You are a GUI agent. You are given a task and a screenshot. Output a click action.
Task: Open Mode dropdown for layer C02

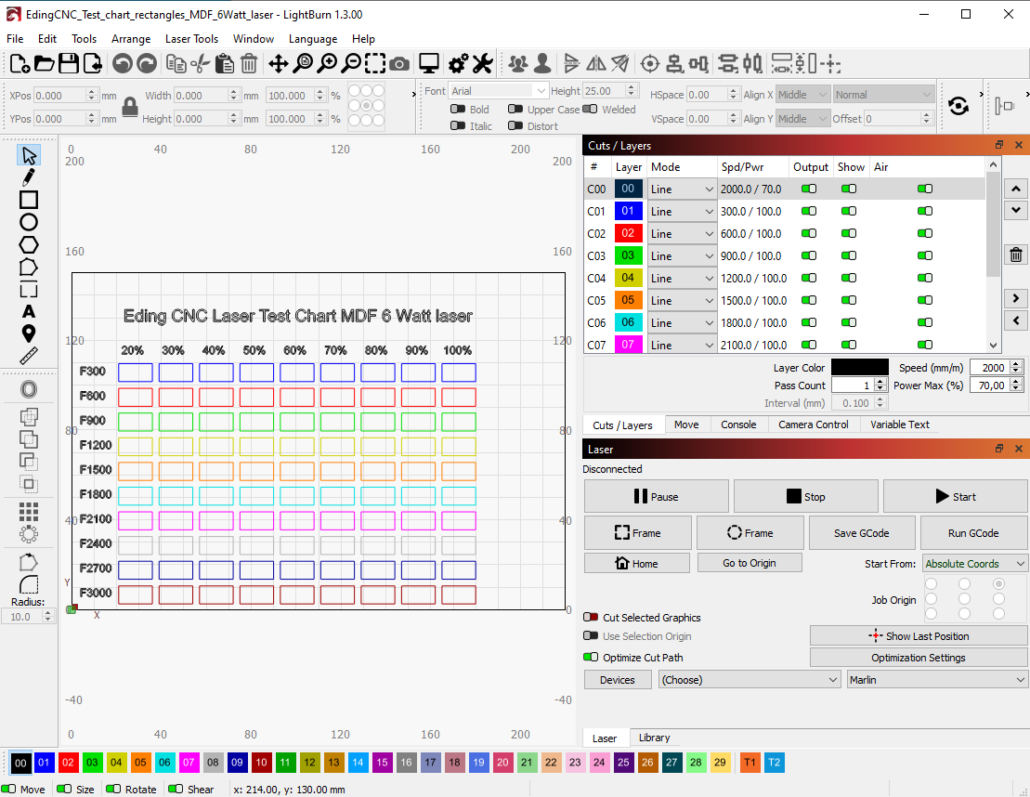(682, 234)
